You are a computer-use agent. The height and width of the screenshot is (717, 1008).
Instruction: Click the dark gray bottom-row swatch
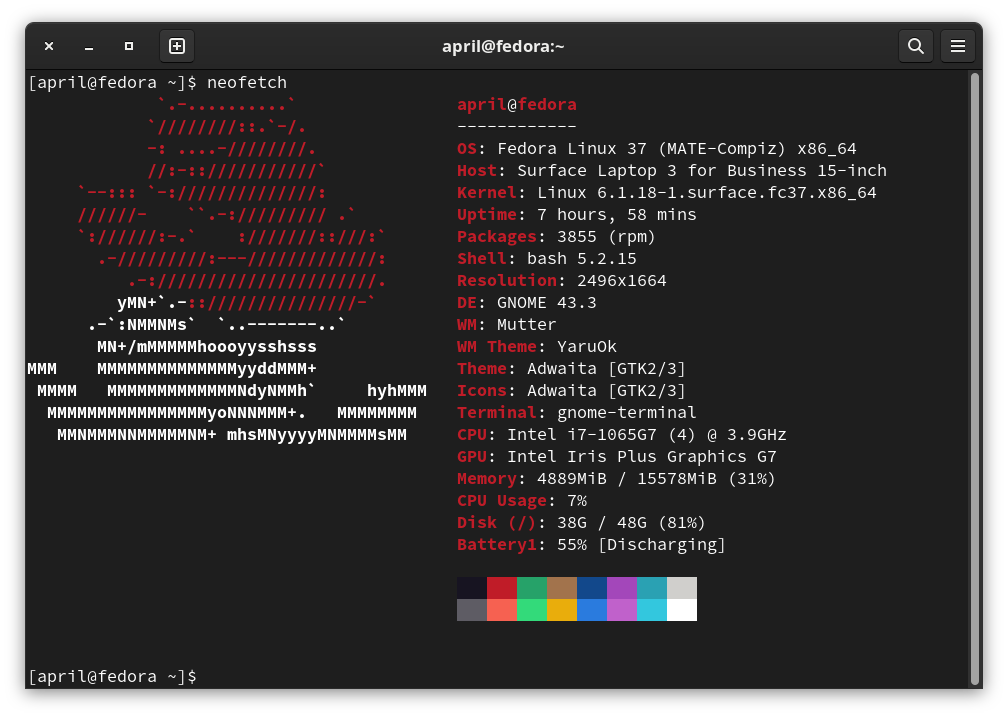click(472, 610)
